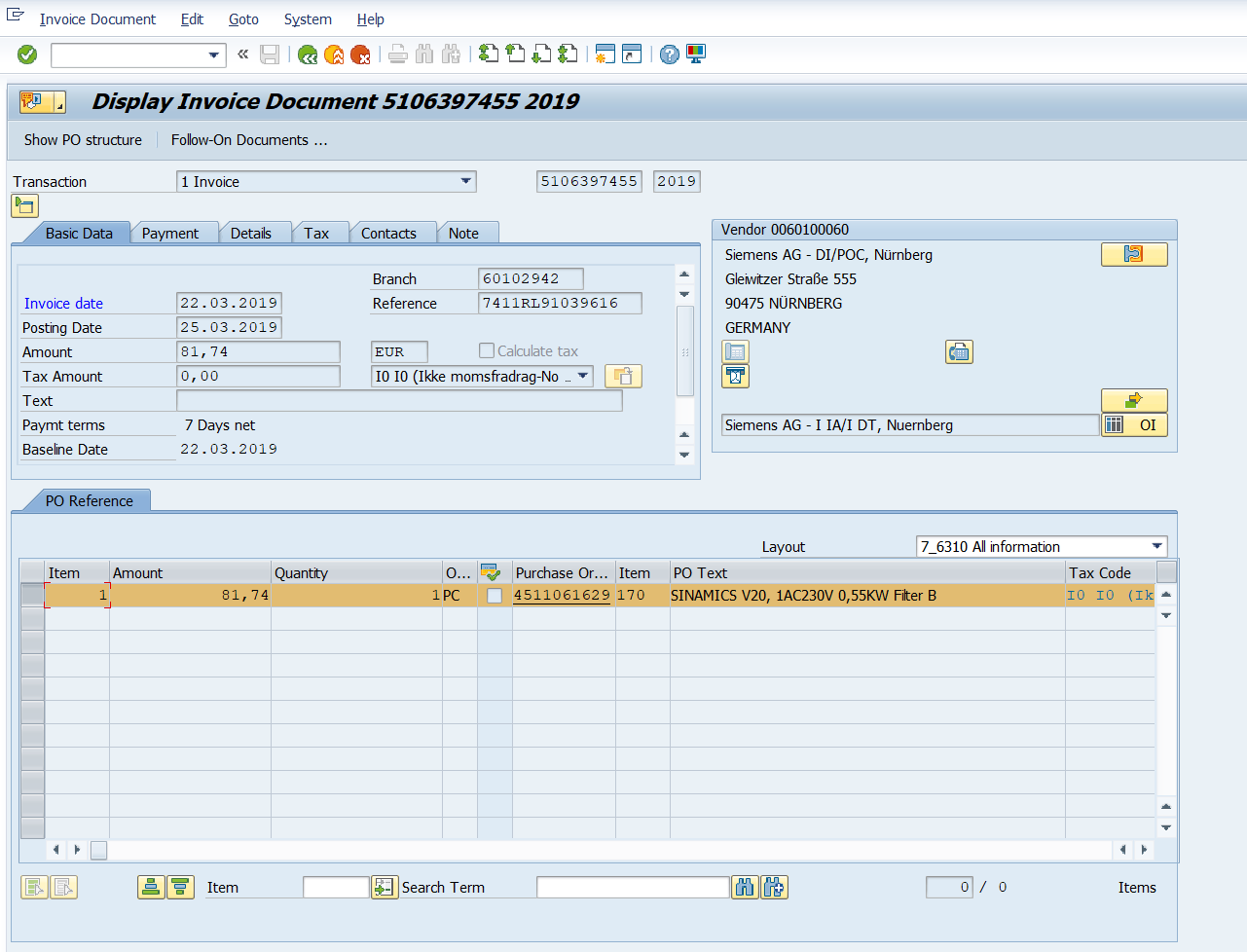The width and height of the screenshot is (1247, 952).
Task: Expand the tax code I0 dropdown
Action: coord(583,376)
